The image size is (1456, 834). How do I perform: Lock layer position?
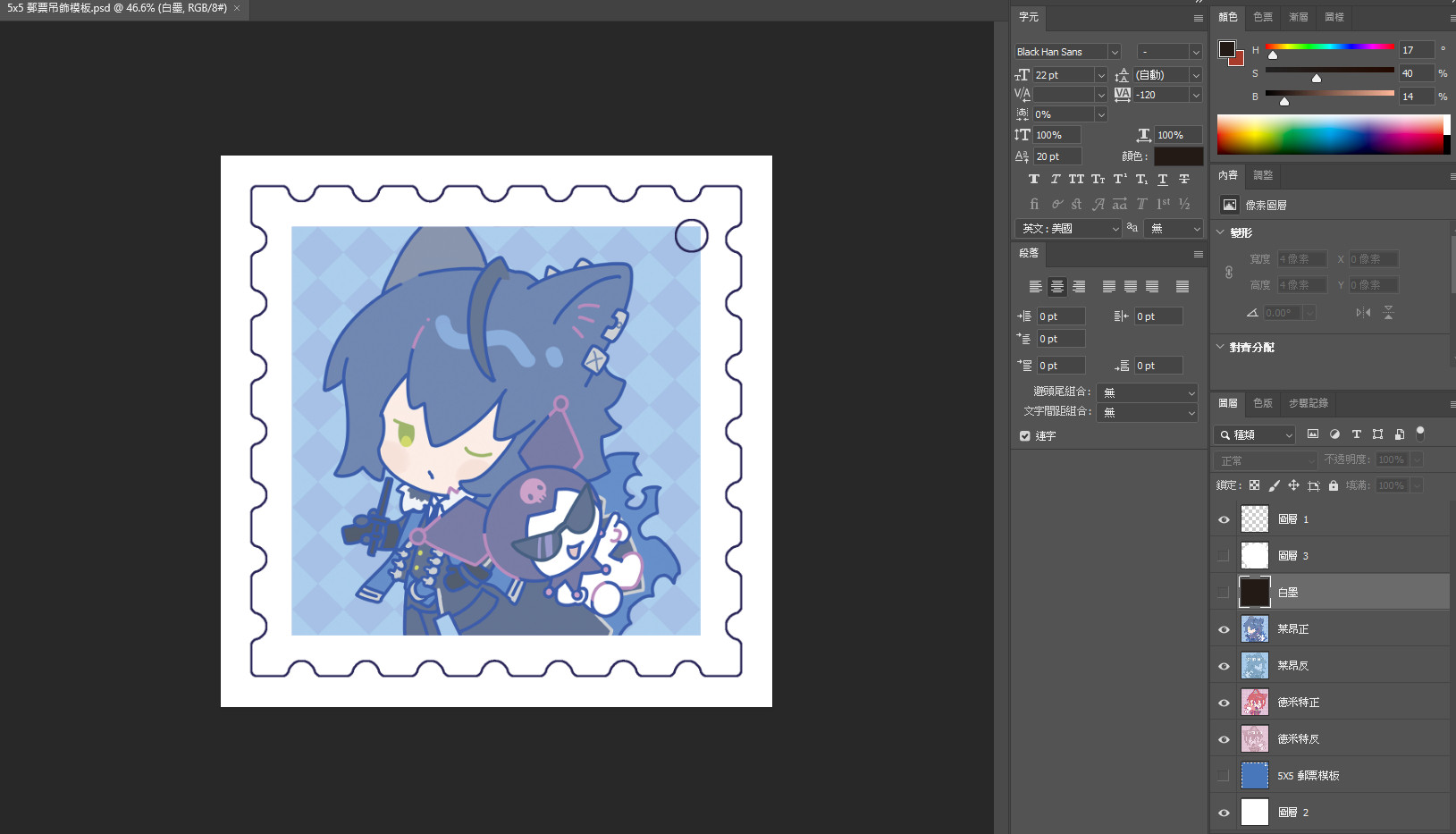1293,485
